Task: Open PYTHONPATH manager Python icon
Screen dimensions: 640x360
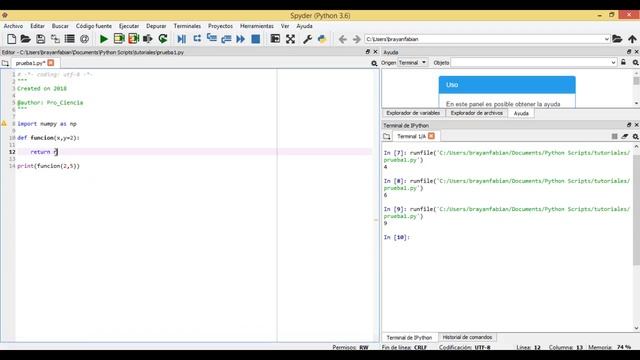Action: pyautogui.click(x=322, y=39)
